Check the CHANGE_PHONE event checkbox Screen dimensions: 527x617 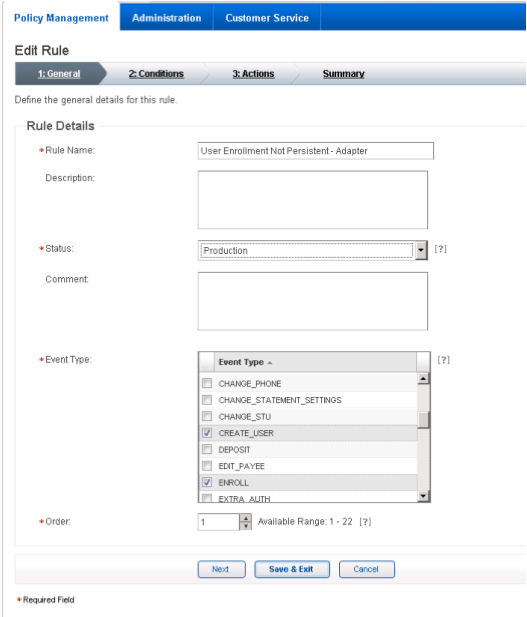tap(207, 383)
